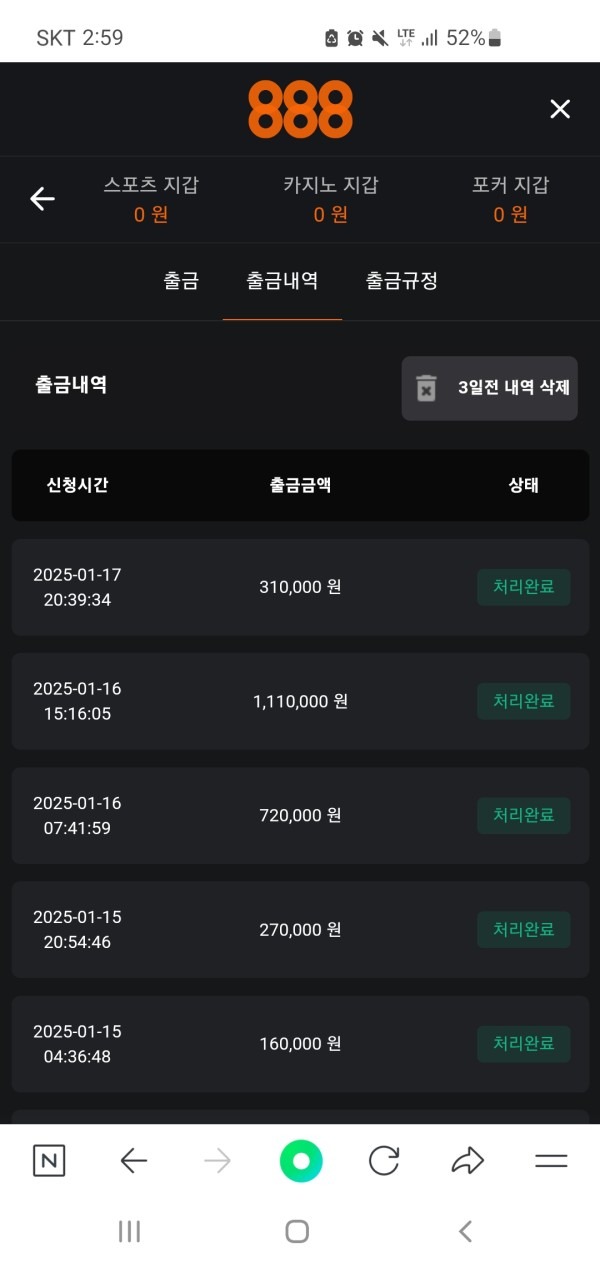
Task: Tap the grayed-out browser forward arrow
Action: coord(216,1159)
